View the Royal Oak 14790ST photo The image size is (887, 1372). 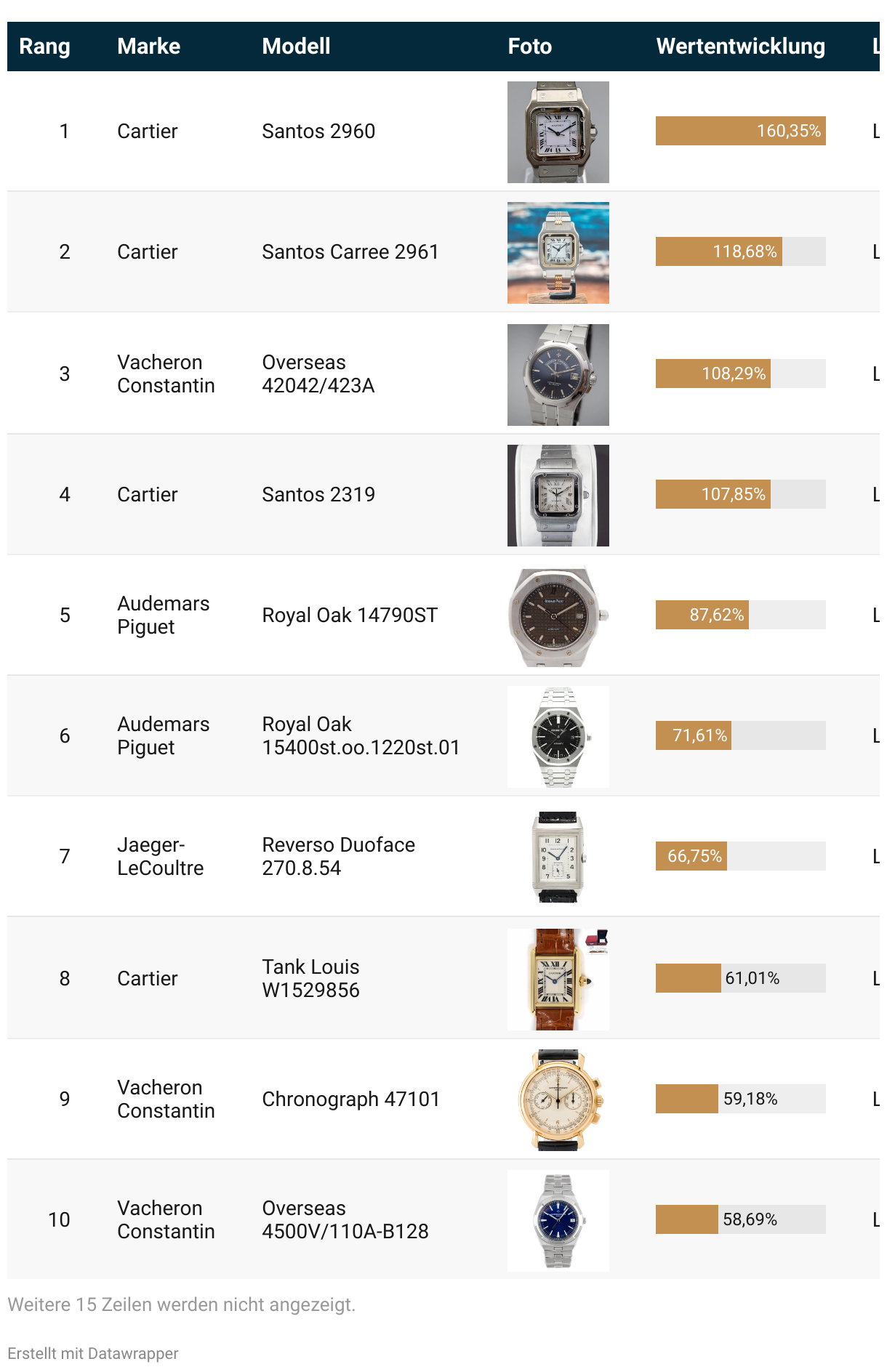[x=558, y=616]
